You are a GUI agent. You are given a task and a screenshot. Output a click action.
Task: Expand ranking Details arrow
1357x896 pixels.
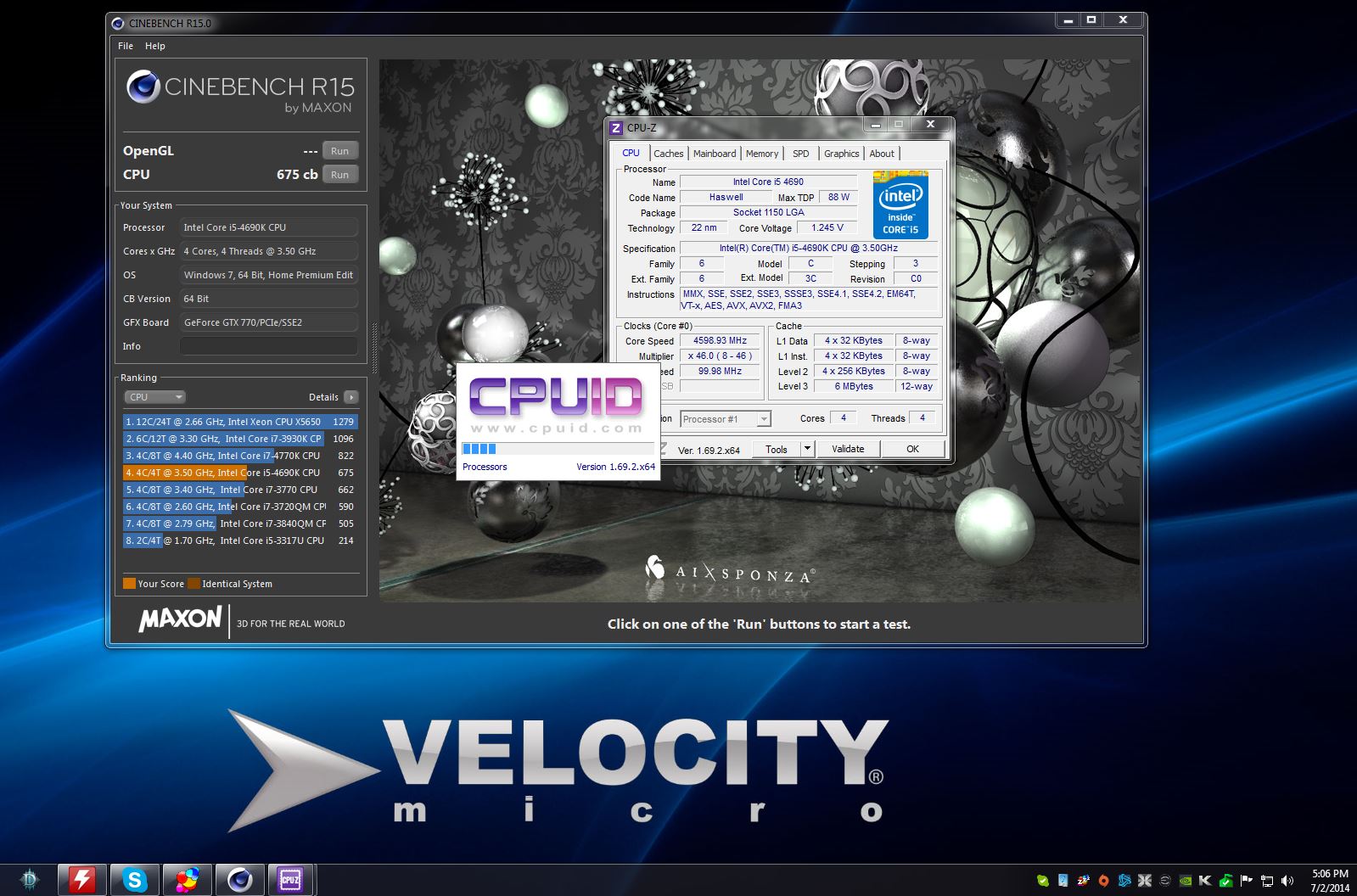tap(351, 397)
